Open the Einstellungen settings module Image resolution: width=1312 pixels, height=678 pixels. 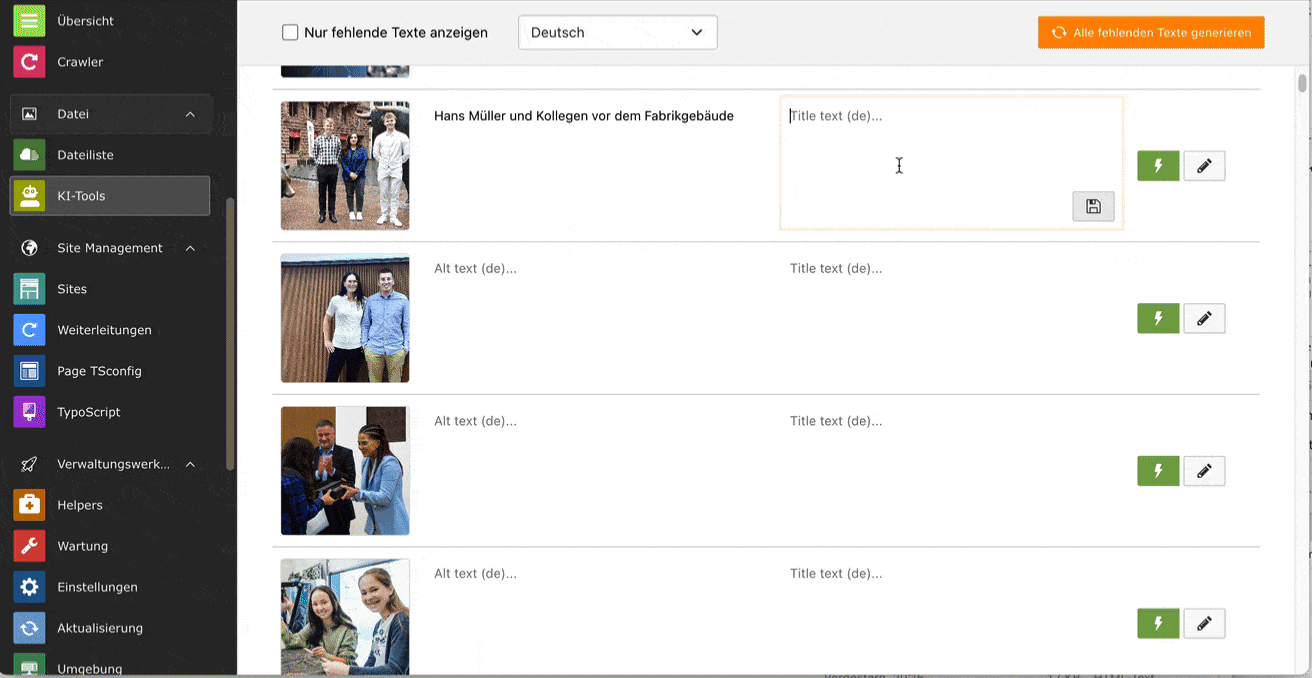[x=97, y=587]
